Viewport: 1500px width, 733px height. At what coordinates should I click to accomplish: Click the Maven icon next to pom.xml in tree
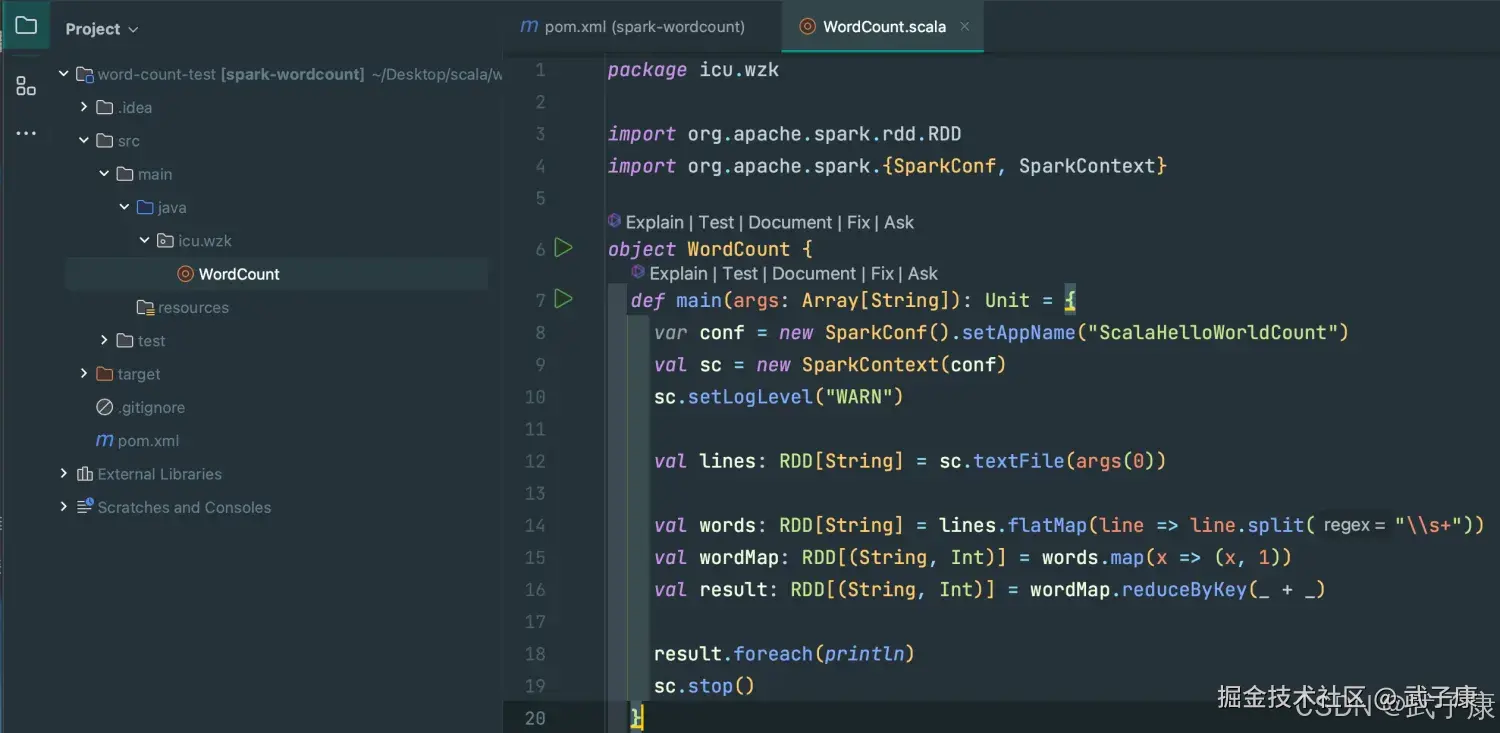pyautogui.click(x=104, y=440)
